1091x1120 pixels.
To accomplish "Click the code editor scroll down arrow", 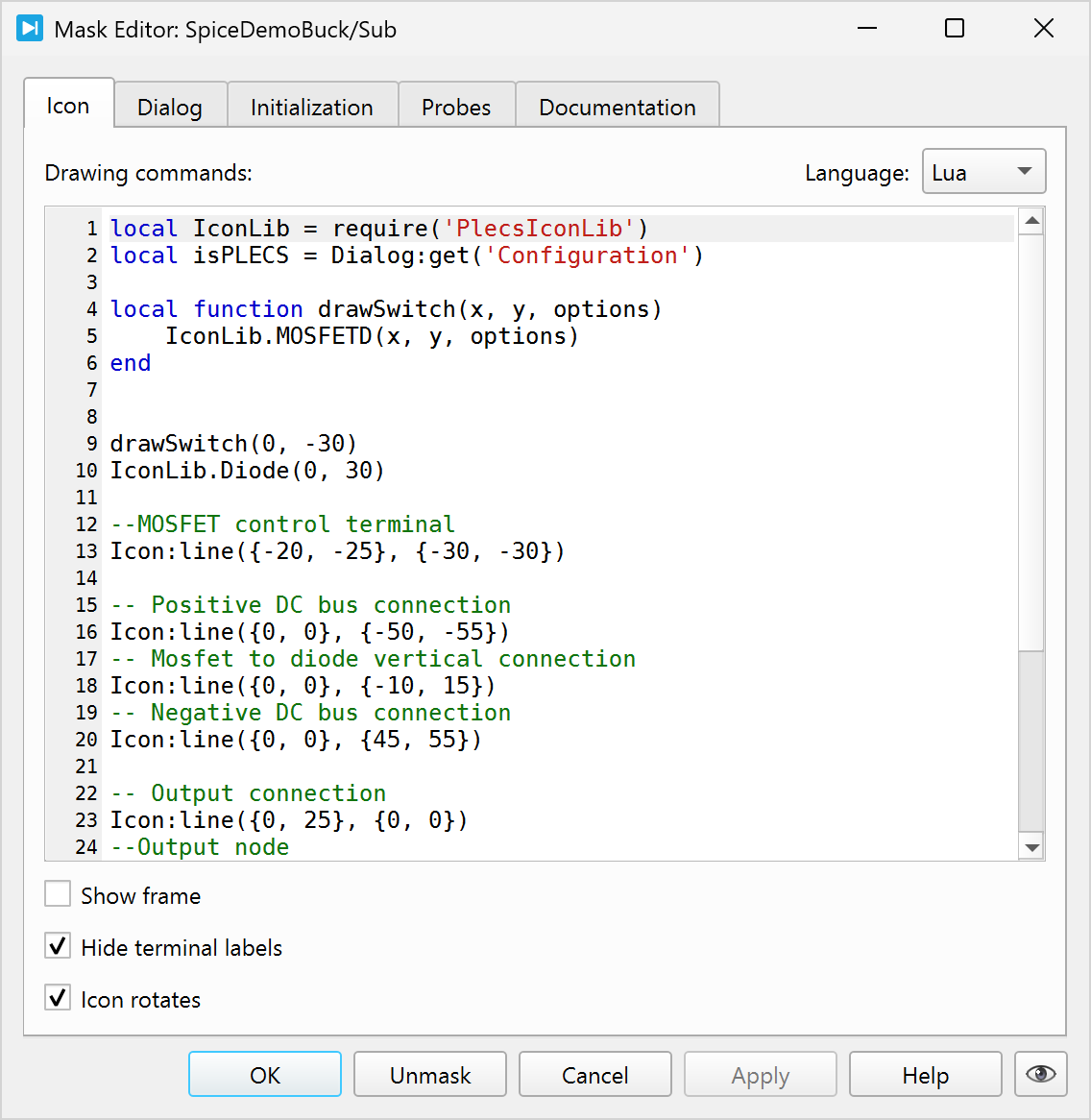I will click(x=1032, y=847).
